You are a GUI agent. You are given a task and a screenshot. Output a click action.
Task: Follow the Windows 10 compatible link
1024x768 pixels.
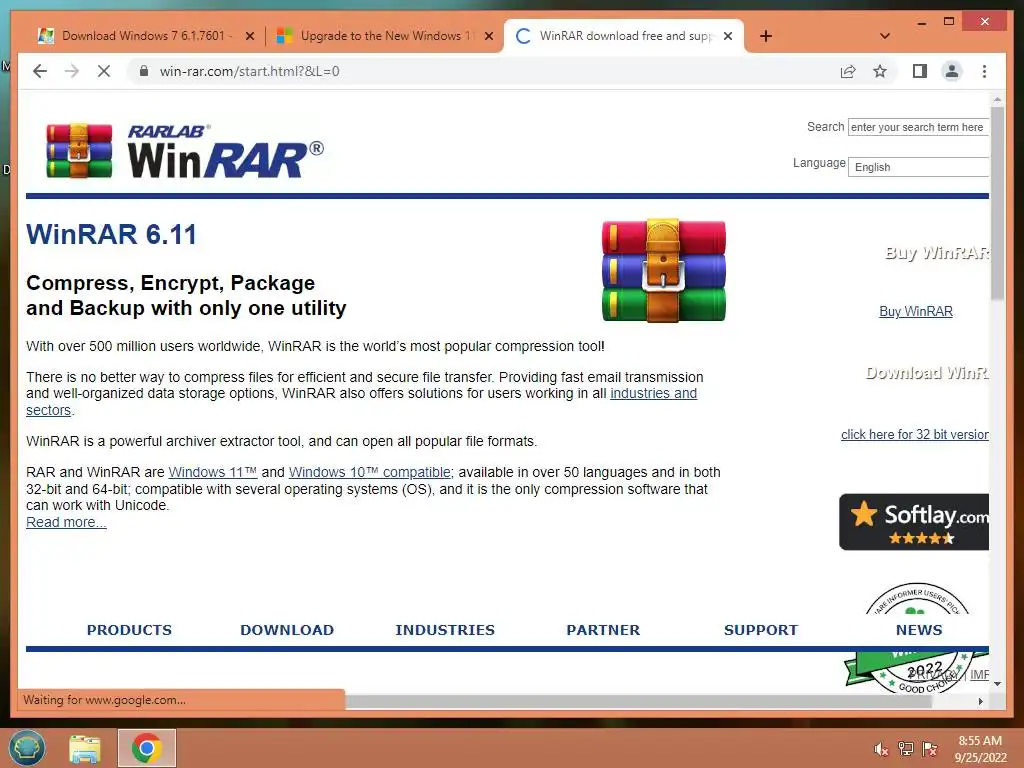point(370,472)
